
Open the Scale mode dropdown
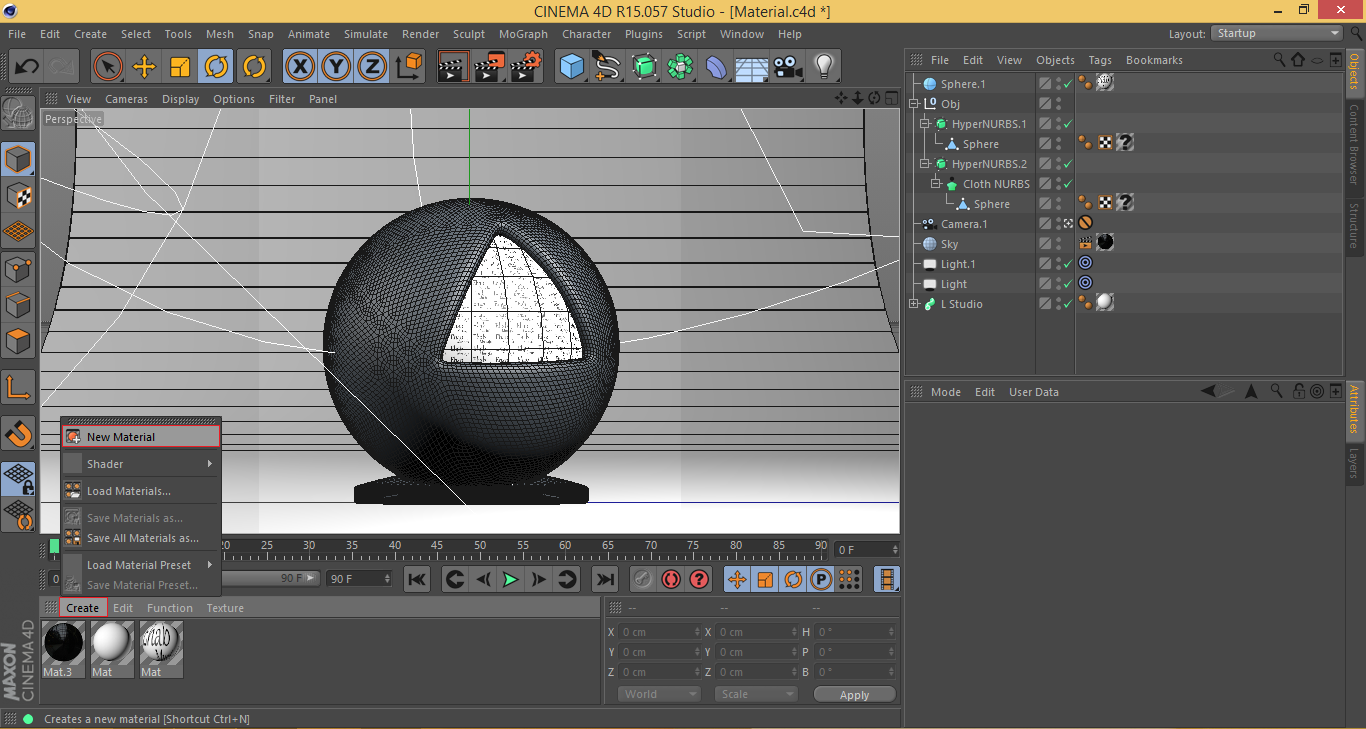[x=756, y=694]
